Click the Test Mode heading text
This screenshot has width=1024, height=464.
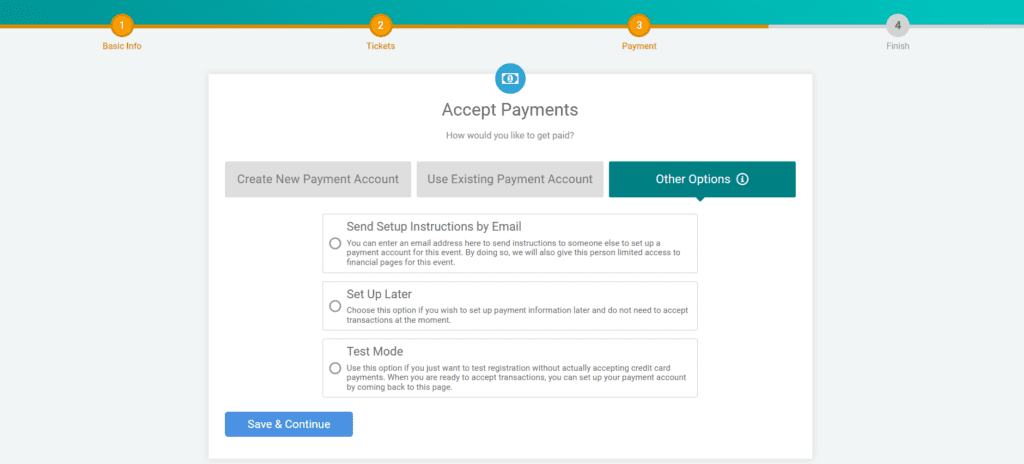375,352
